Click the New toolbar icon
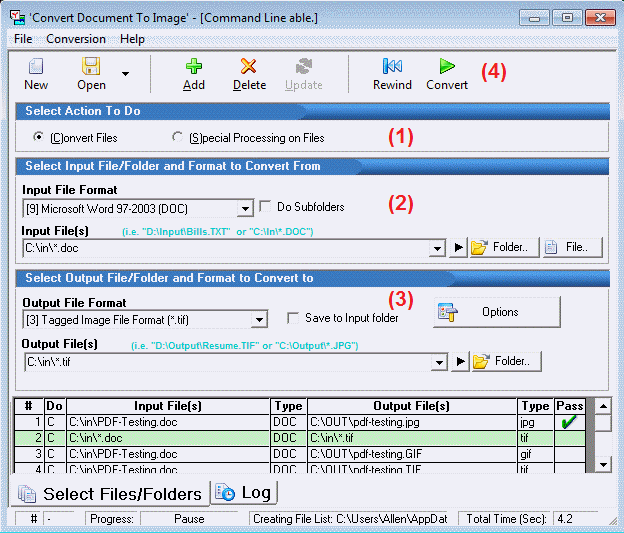The image size is (624, 533). pyautogui.click(x=36, y=66)
